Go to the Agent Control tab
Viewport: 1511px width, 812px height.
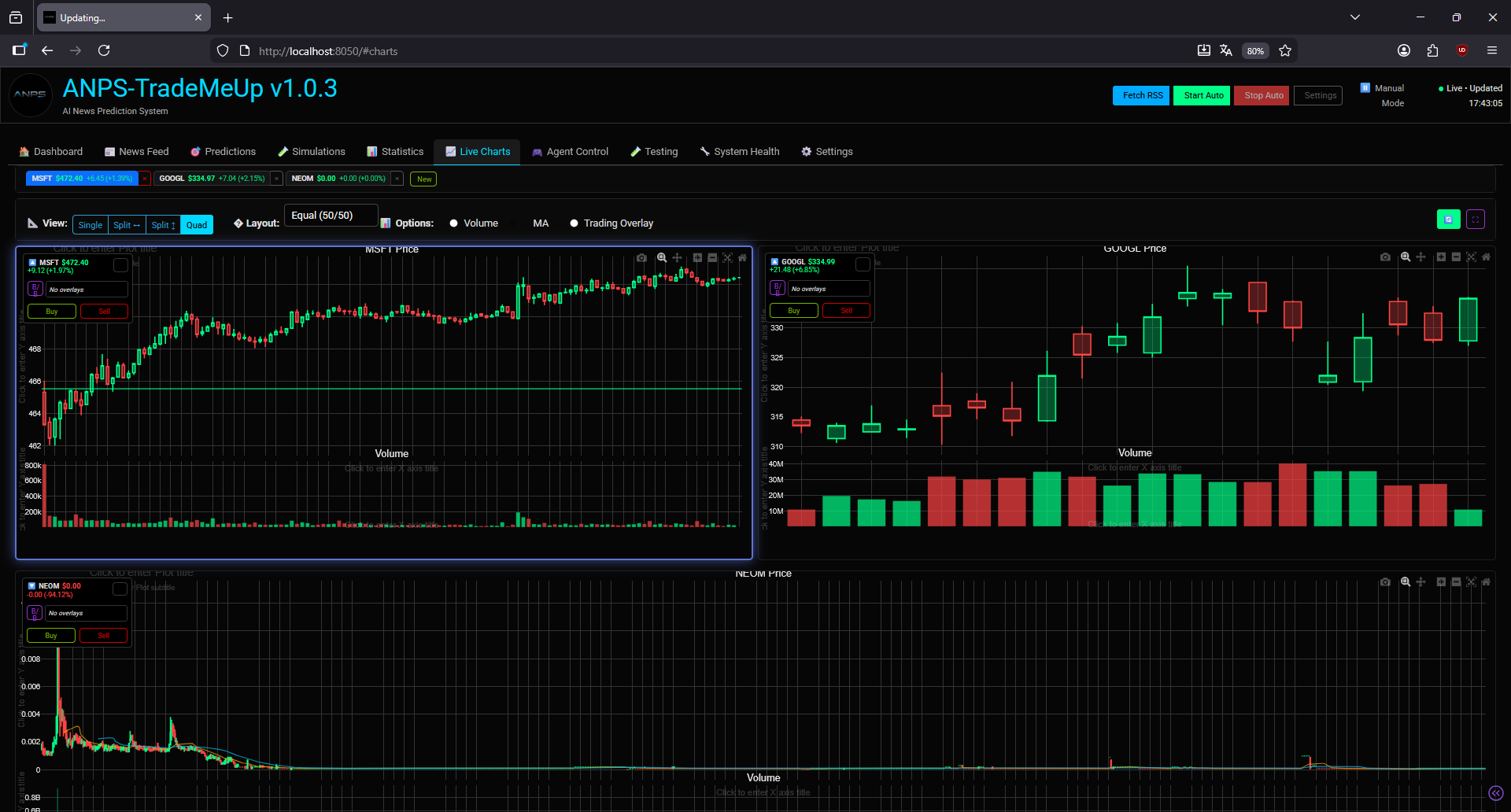click(570, 152)
